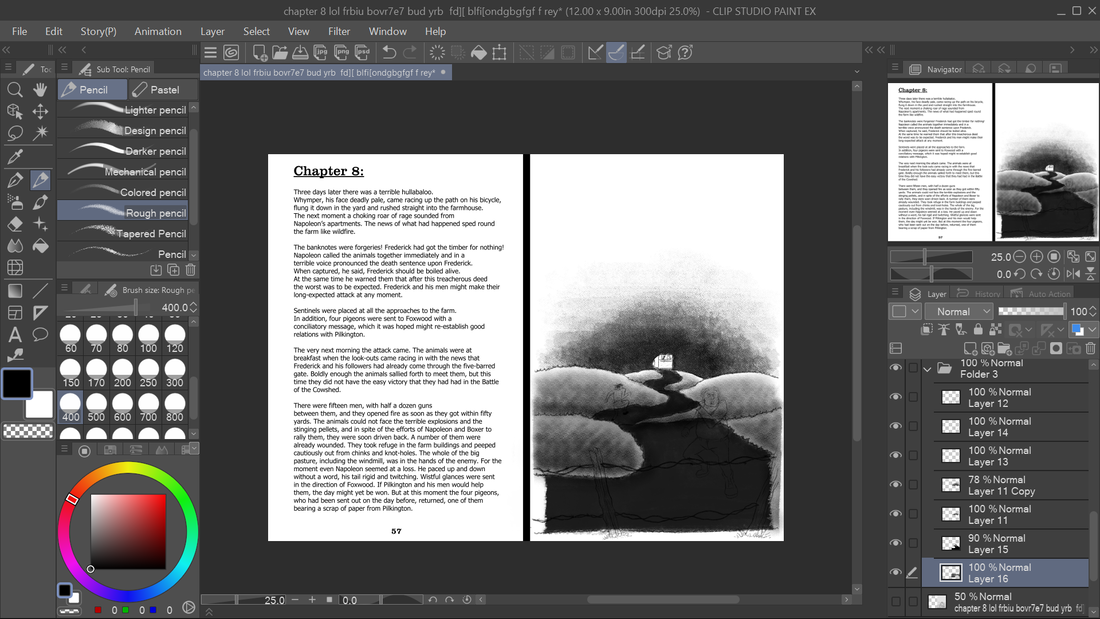Open the layer color blue swatch dropdown
This screenshot has width=1100, height=619.
[x=1082, y=329]
